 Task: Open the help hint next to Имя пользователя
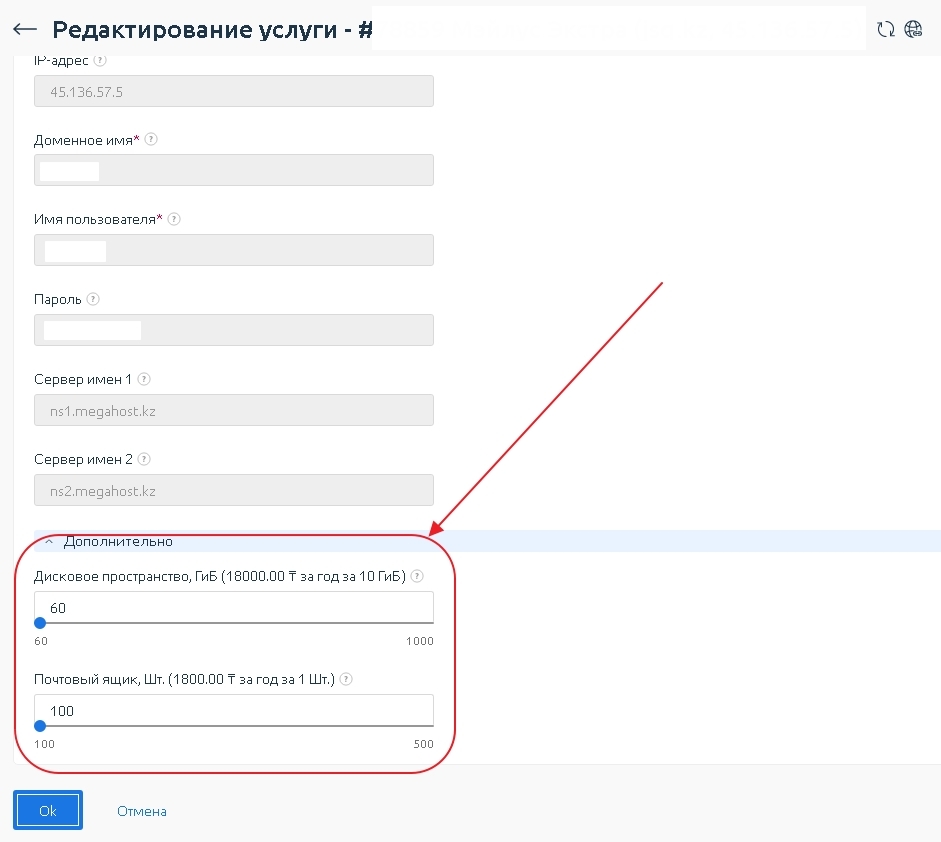click(x=174, y=219)
